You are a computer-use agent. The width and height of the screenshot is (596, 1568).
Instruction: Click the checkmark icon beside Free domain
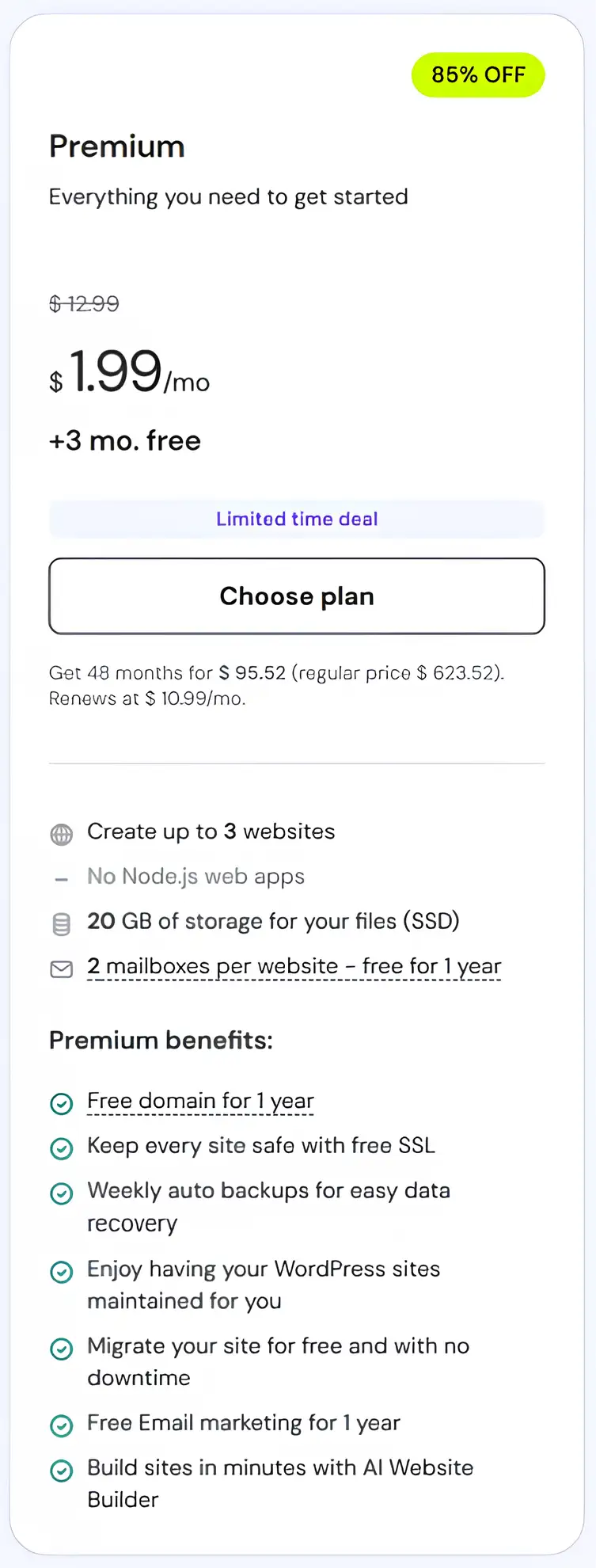point(62,1103)
